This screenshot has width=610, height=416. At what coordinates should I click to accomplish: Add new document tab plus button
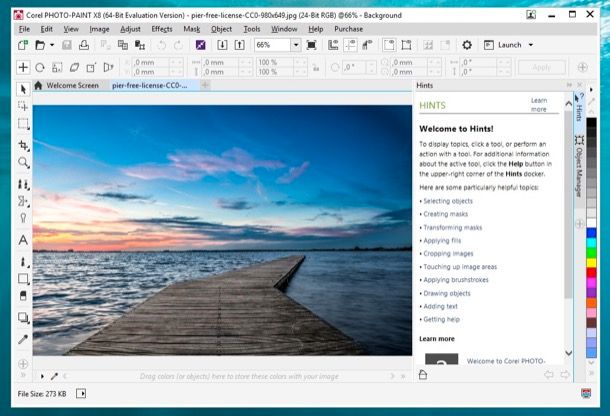click(205, 85)
